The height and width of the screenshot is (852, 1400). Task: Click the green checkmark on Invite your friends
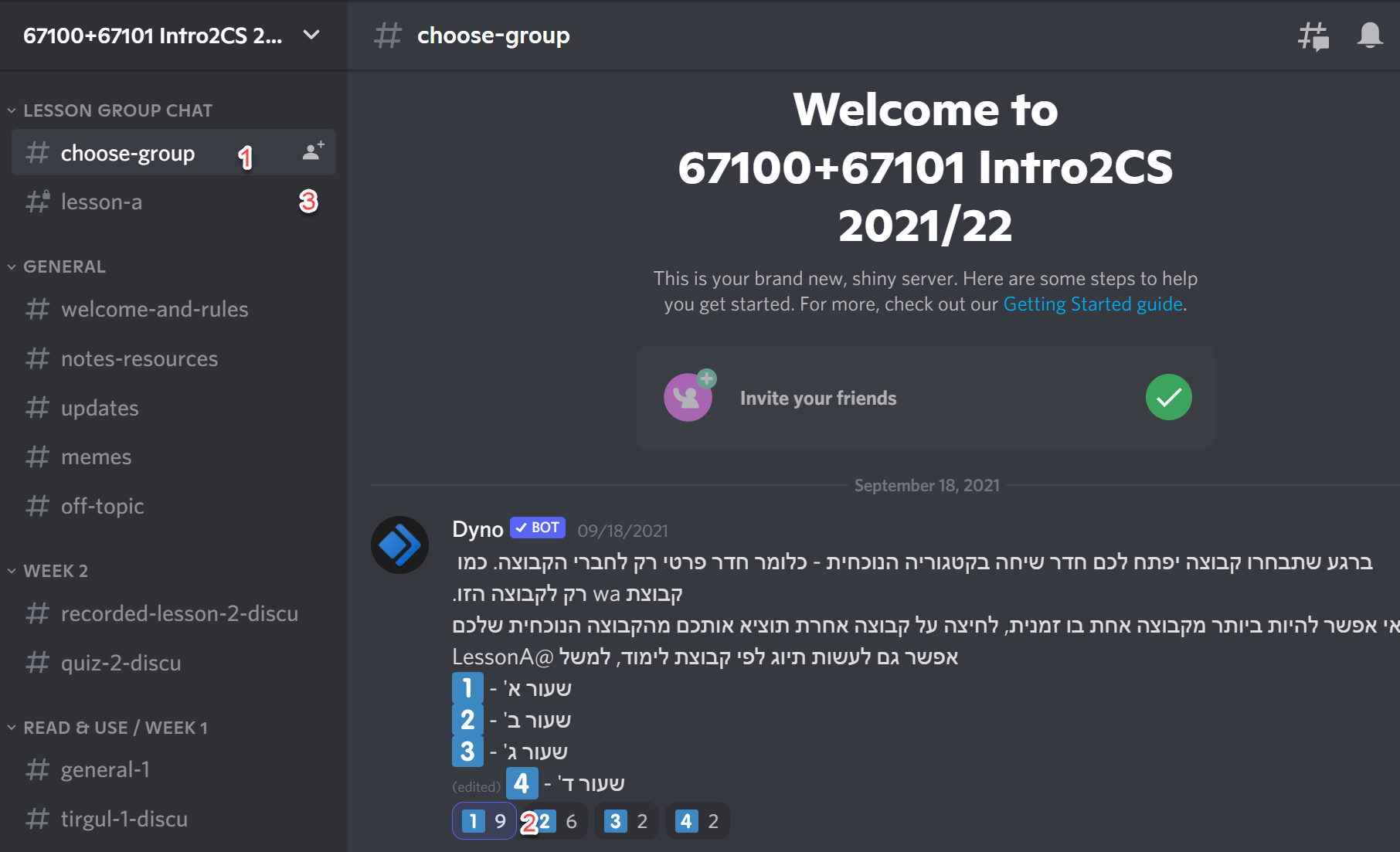pos(1168,397)
